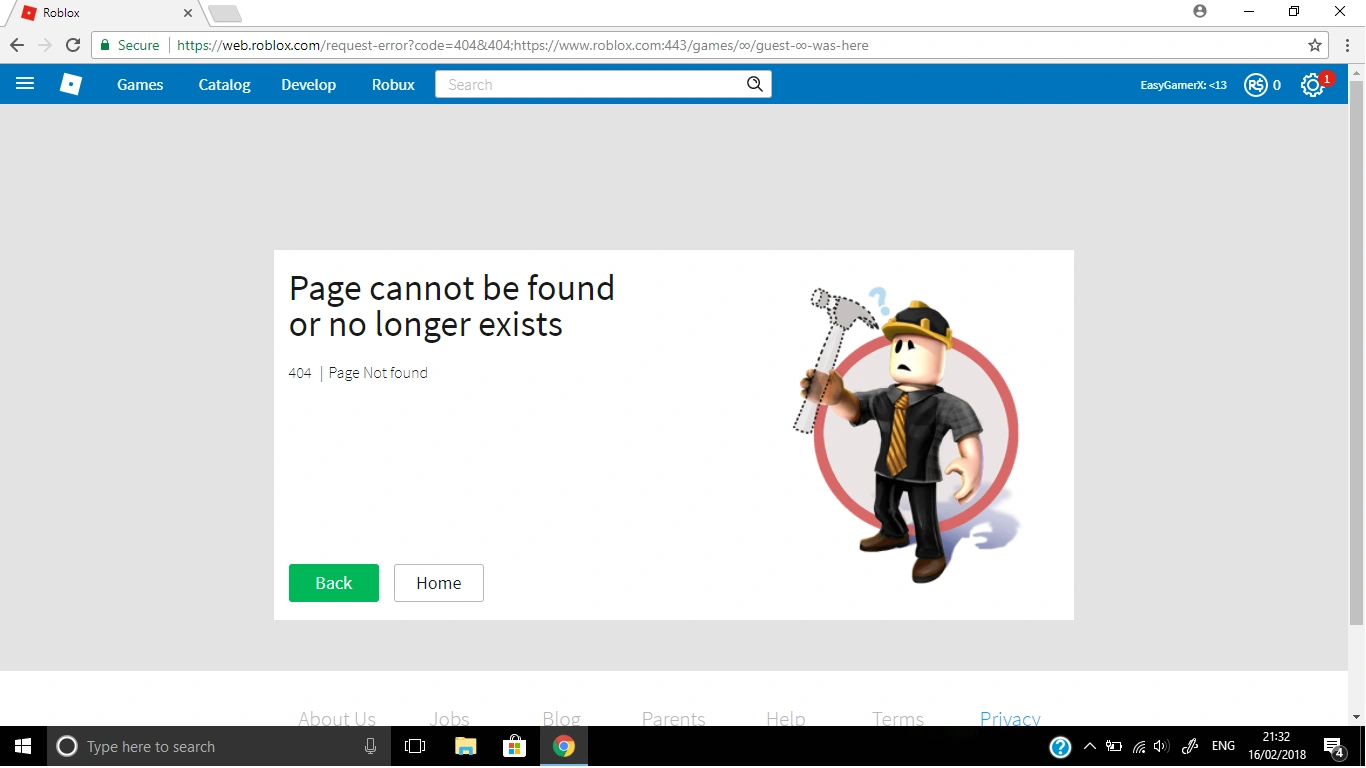Click the Secure padlock in the address bar
The width and height of the screenshot is (1366, 768).
tap(106, 45)
